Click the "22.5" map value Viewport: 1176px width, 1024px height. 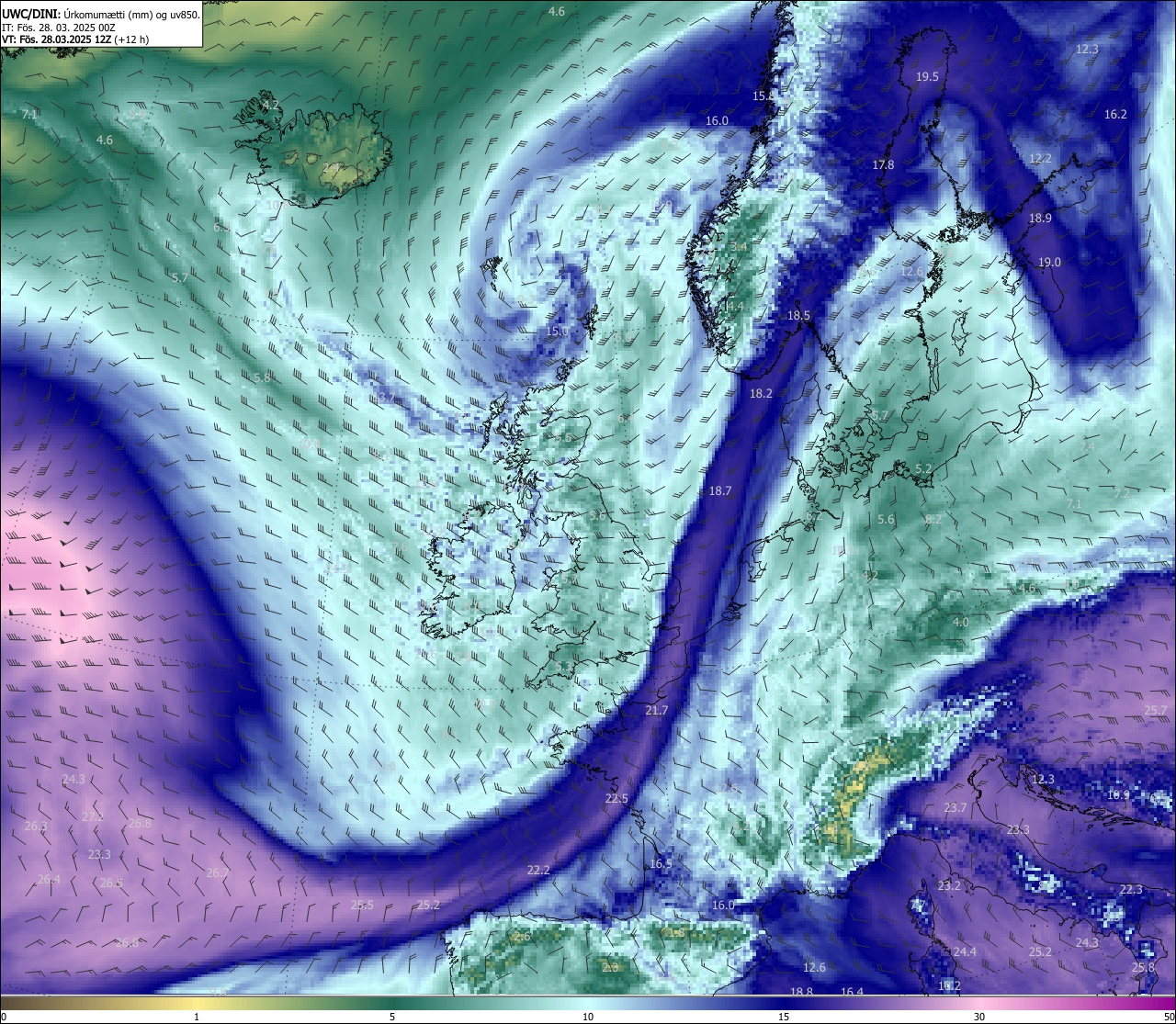pos(616,798)
